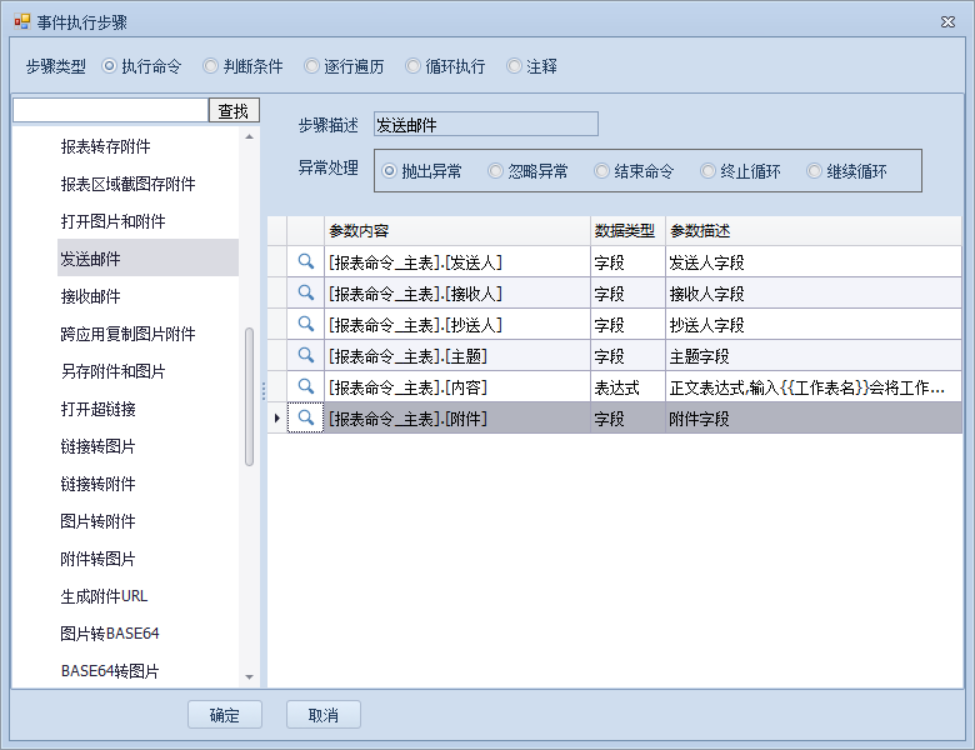
Task: Select the 逐行遍历 step type
Action: (312, 67)
